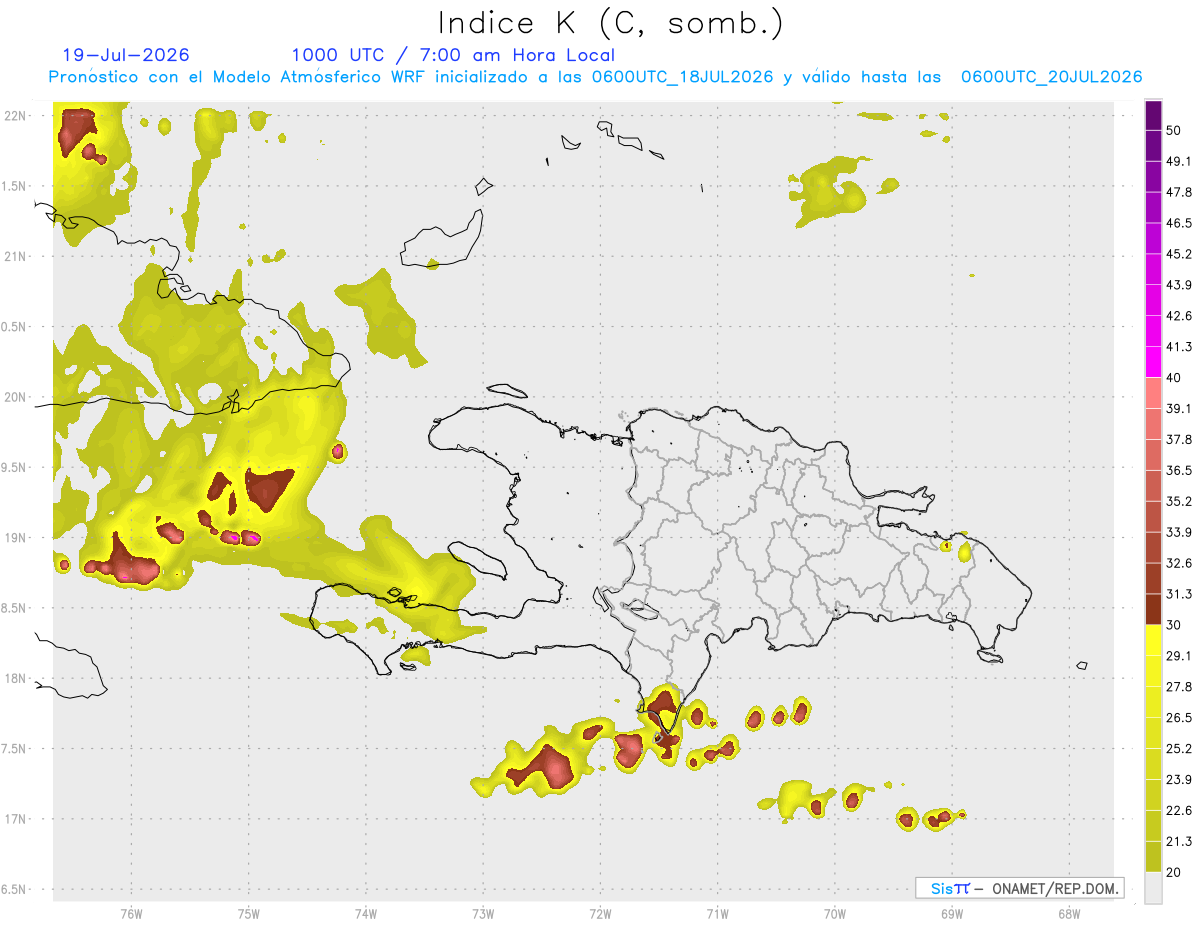Click the colorbar value '47.8'
The image size is (1200, 927).
pyautogui.click(x=1179, y=192)
